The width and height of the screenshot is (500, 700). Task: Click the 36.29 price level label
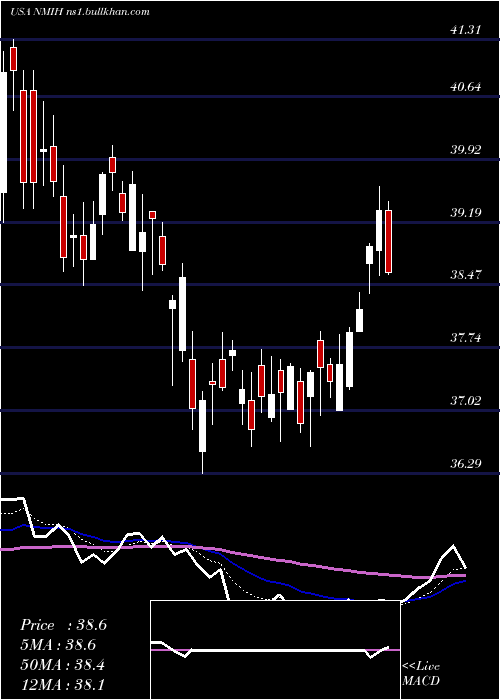[x=466, y=464]
